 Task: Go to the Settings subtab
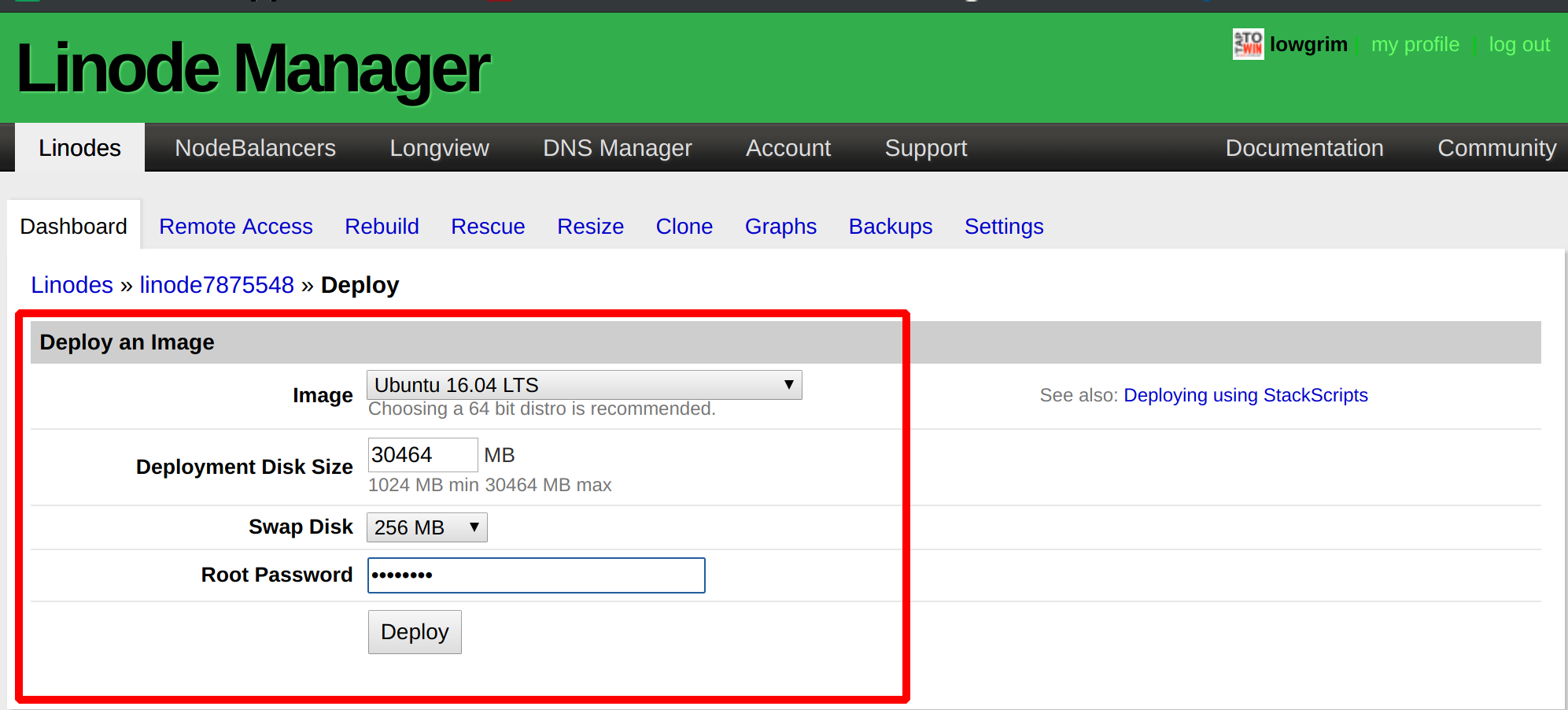[1003, 227]
